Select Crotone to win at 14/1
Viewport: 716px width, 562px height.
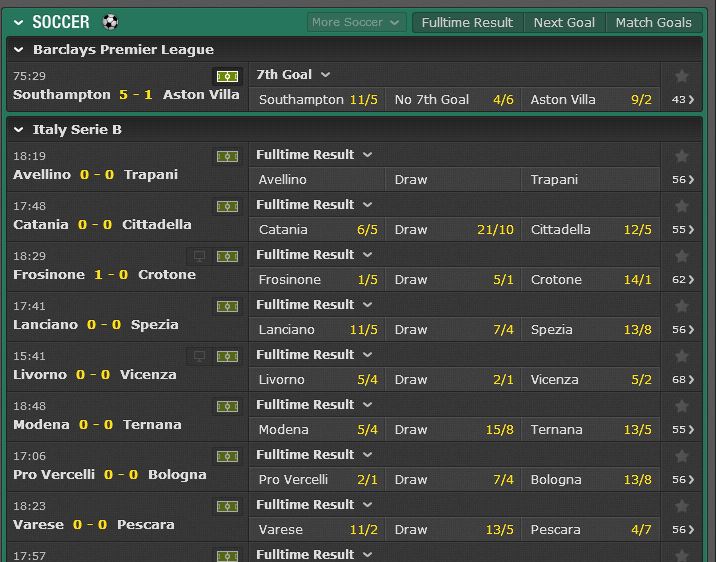click(591, 279)
